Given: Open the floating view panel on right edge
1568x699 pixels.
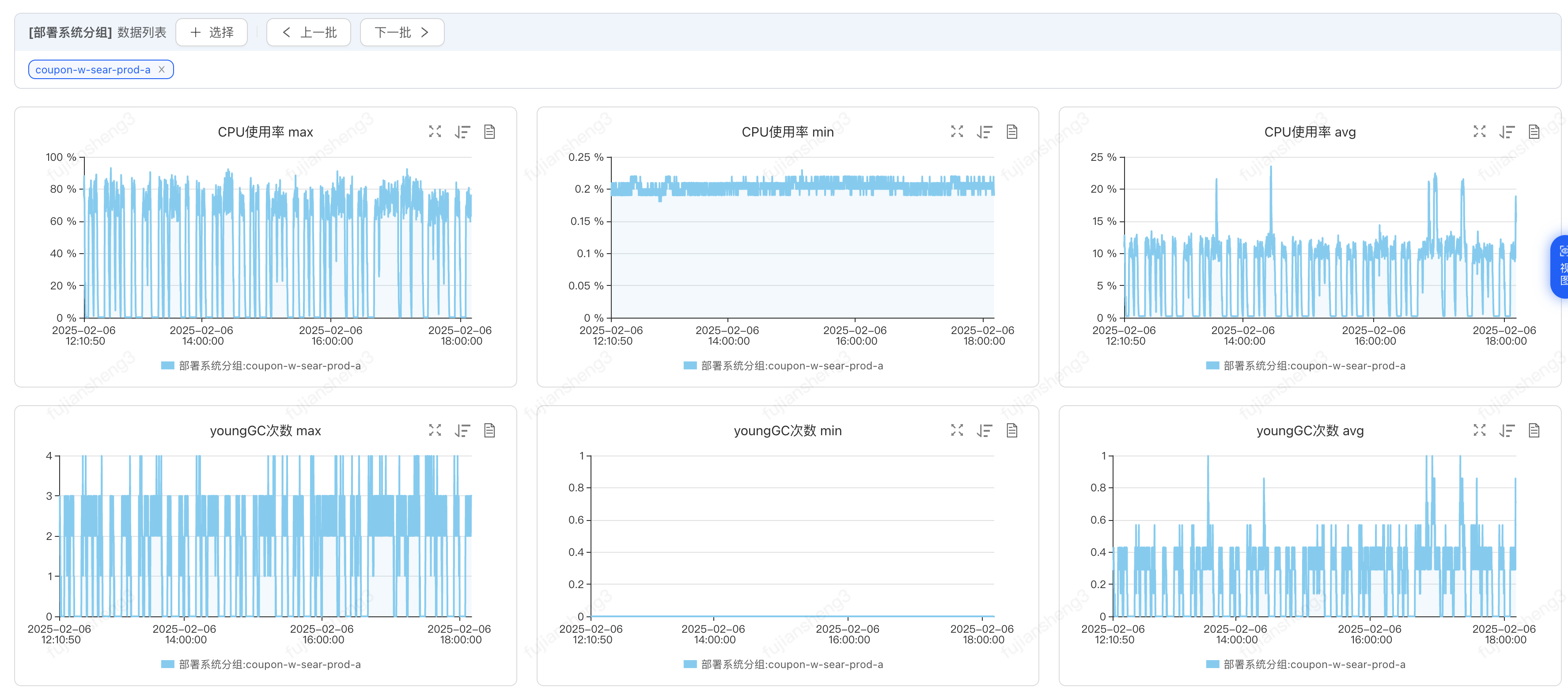Looking at the screenshot, I should point(1560,267).
